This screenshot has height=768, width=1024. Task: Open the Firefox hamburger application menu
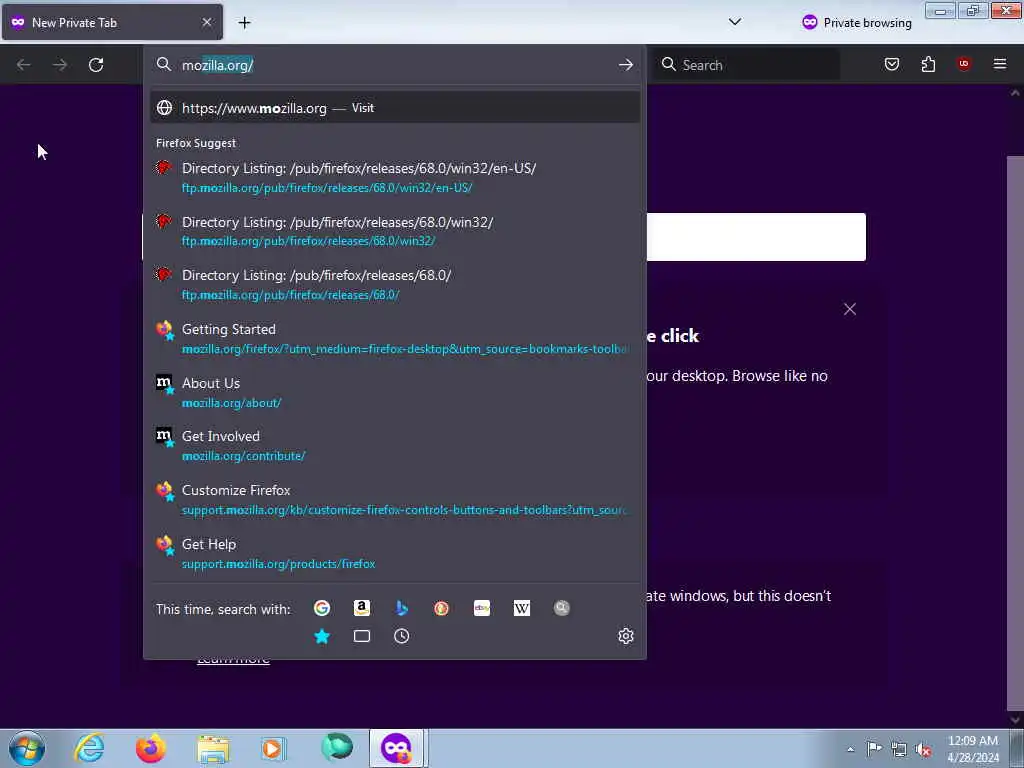(x=999, y=64)
